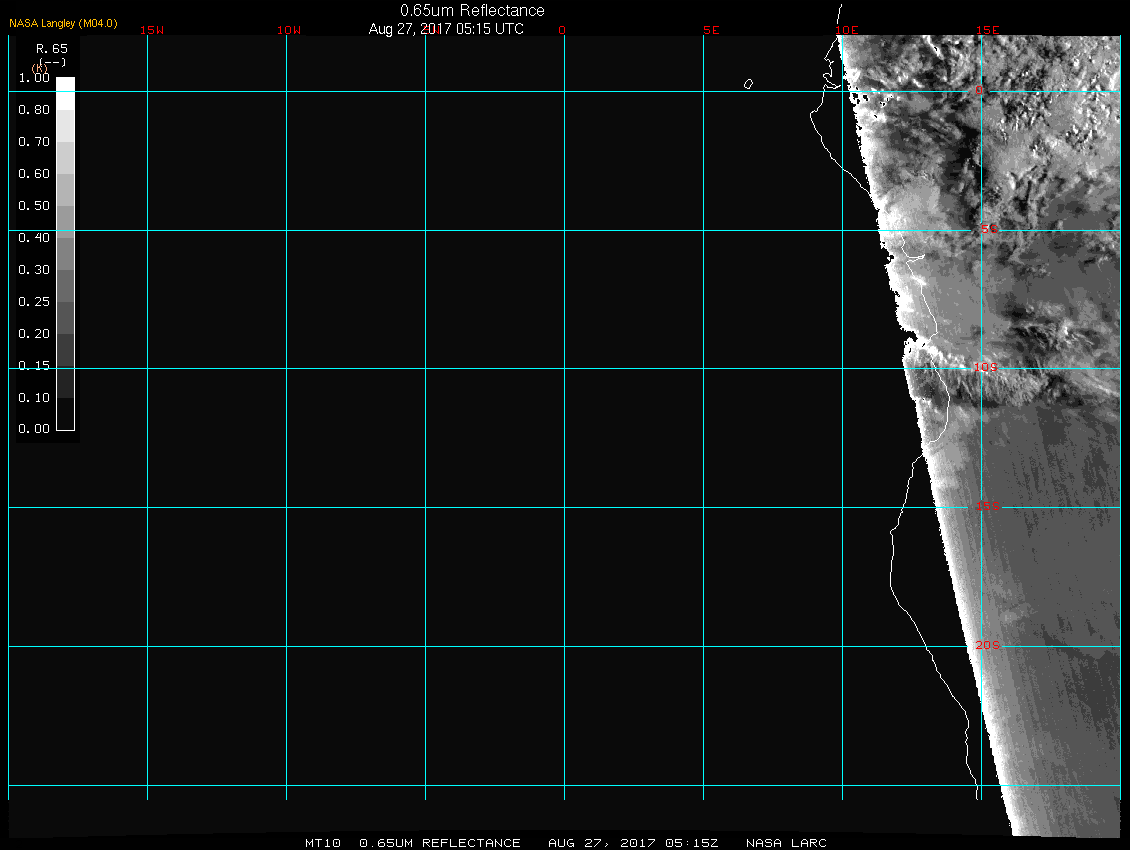The height and width of the screenshot is (850, 1130).
Task: Click the white top swatch of the color bar
Action: tap(65, 85)
